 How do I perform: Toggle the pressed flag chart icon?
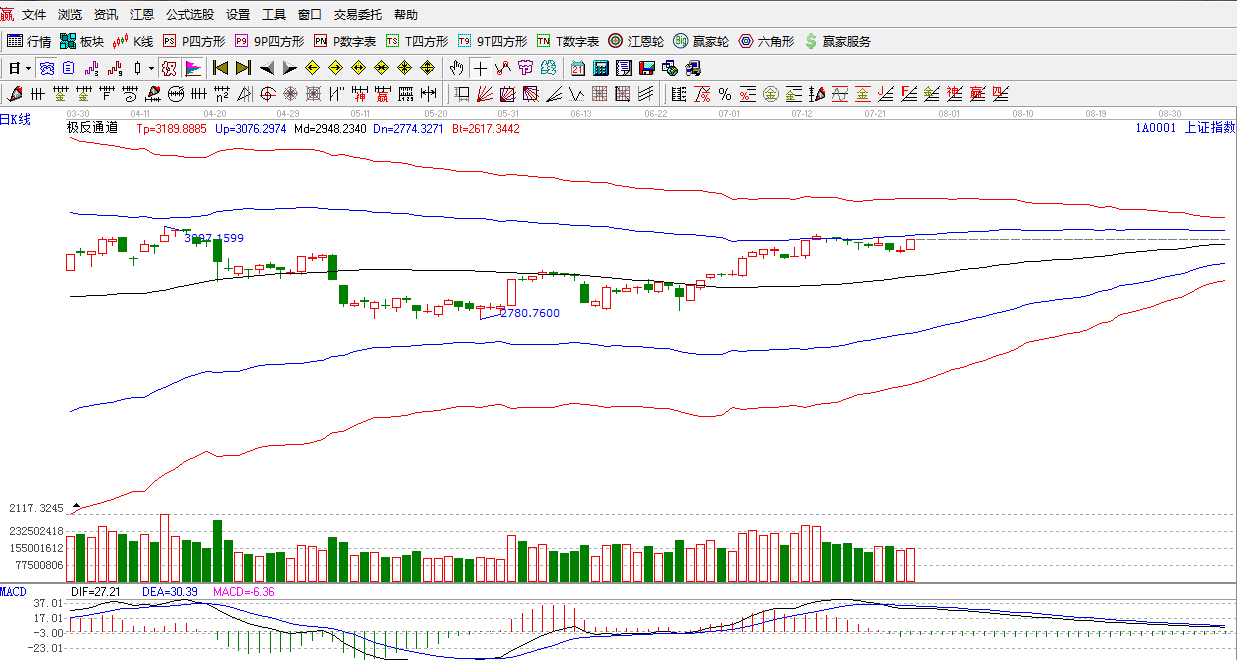pyautogui.click(x=193, y=68)
